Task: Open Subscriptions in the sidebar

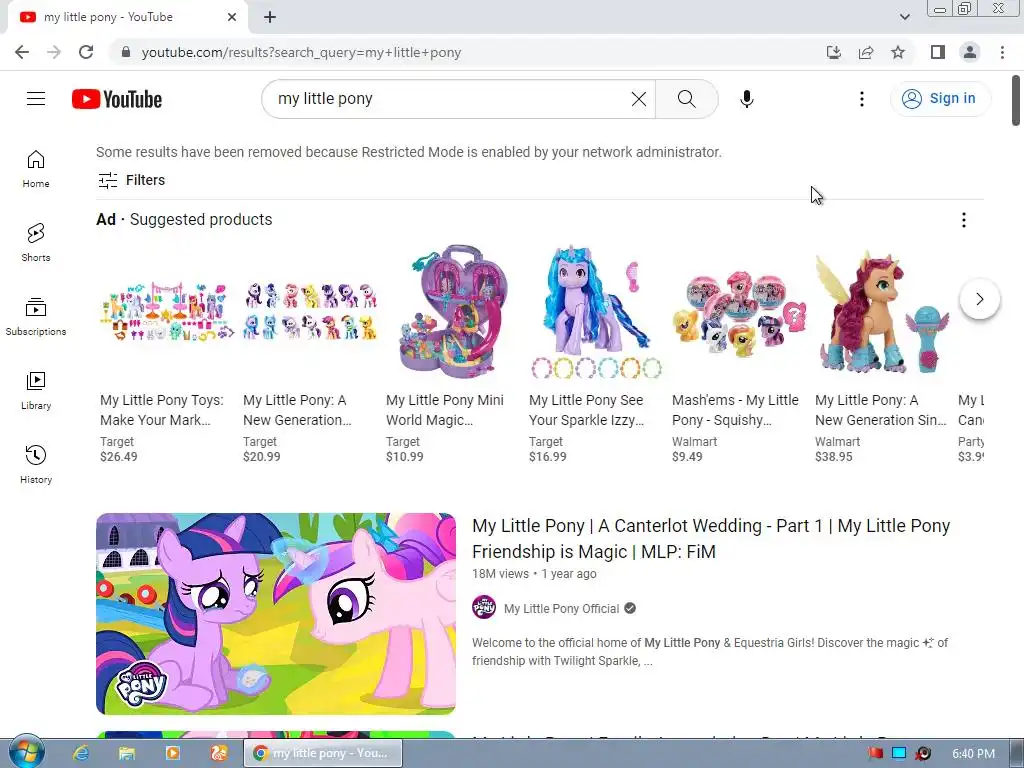Action: 36,317
